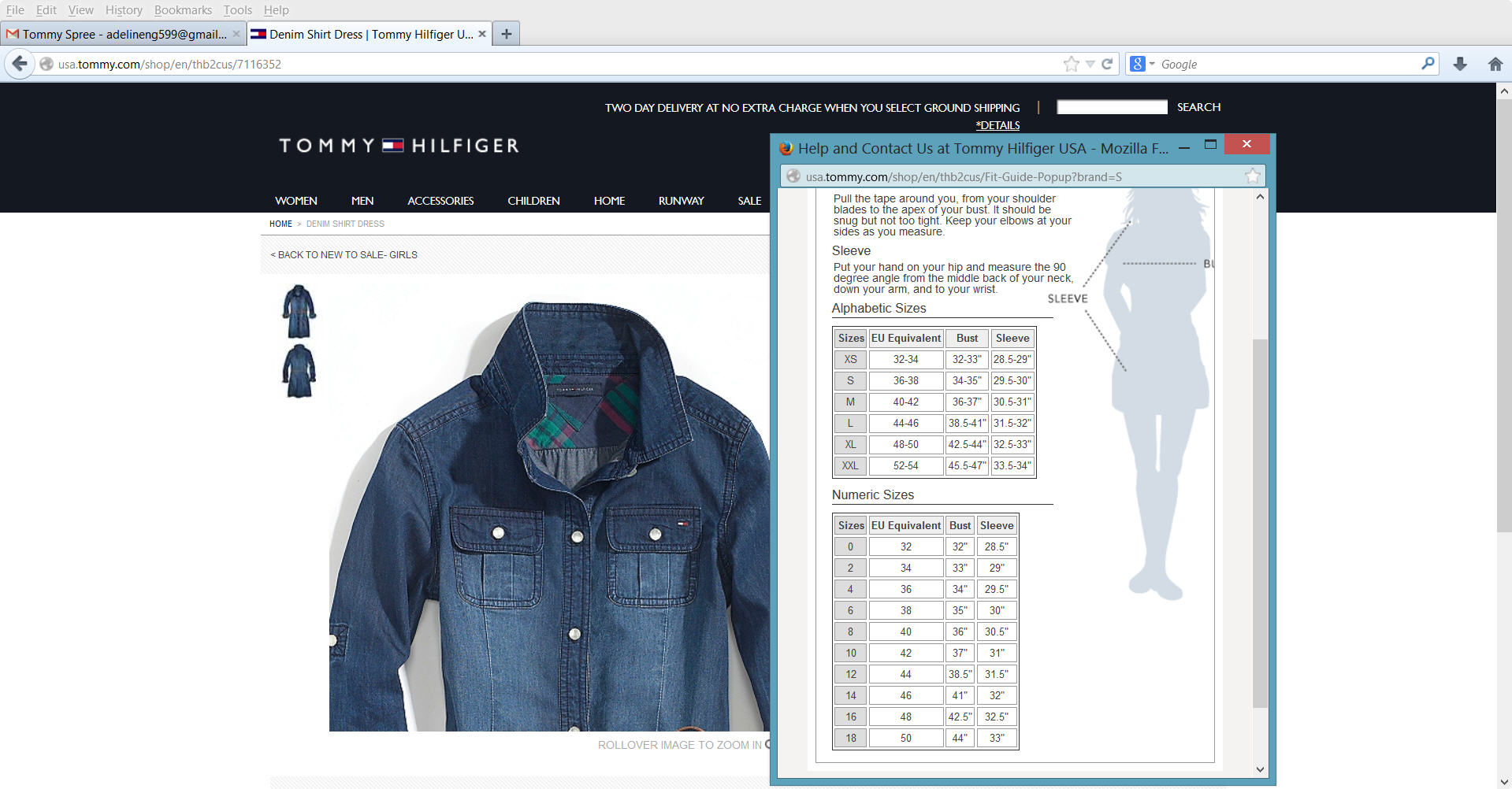This screenshot has height=789, width=1512.
Task: Click the '38.5-41"' bust cell for size L
Action: point(967,423)
